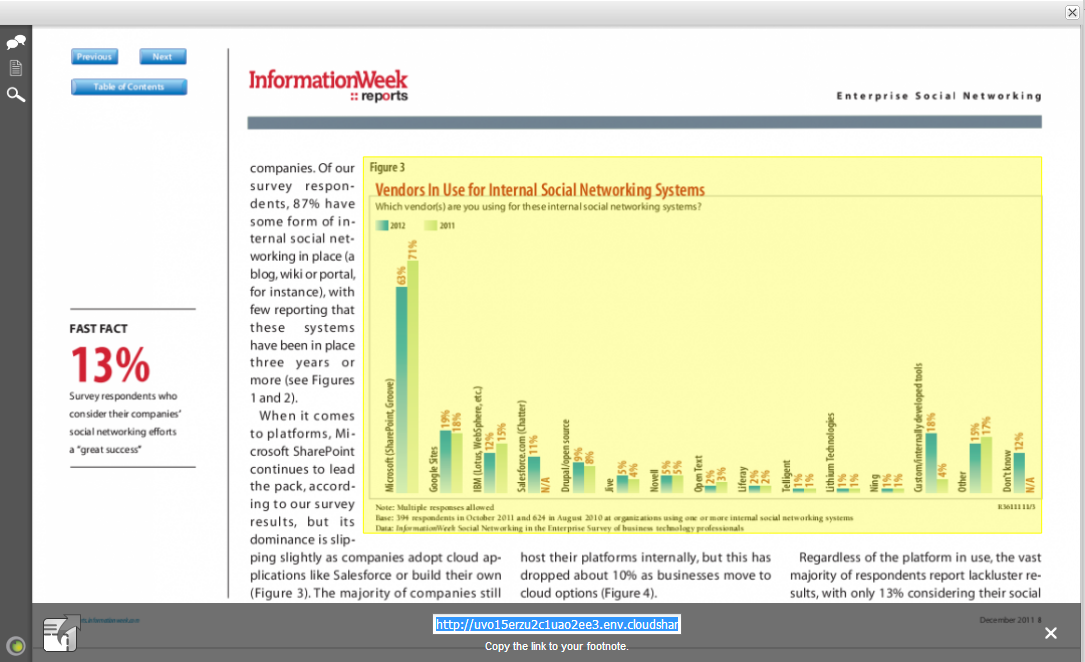The width and height of the screenshot is (1085, 662).
Task: Open the Table of Contents
Action: tap(129, 86)
